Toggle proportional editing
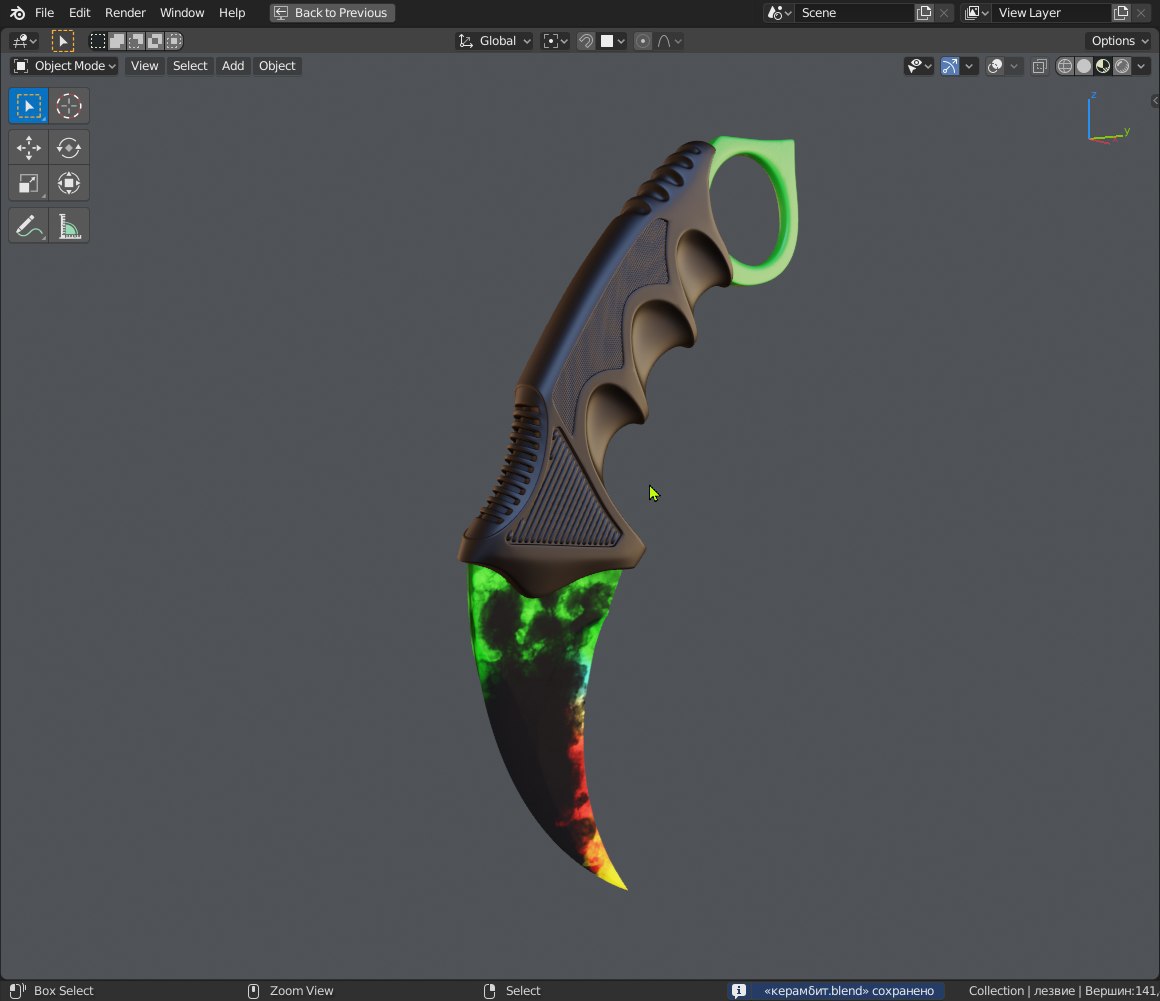 click(x=643, y=41)
